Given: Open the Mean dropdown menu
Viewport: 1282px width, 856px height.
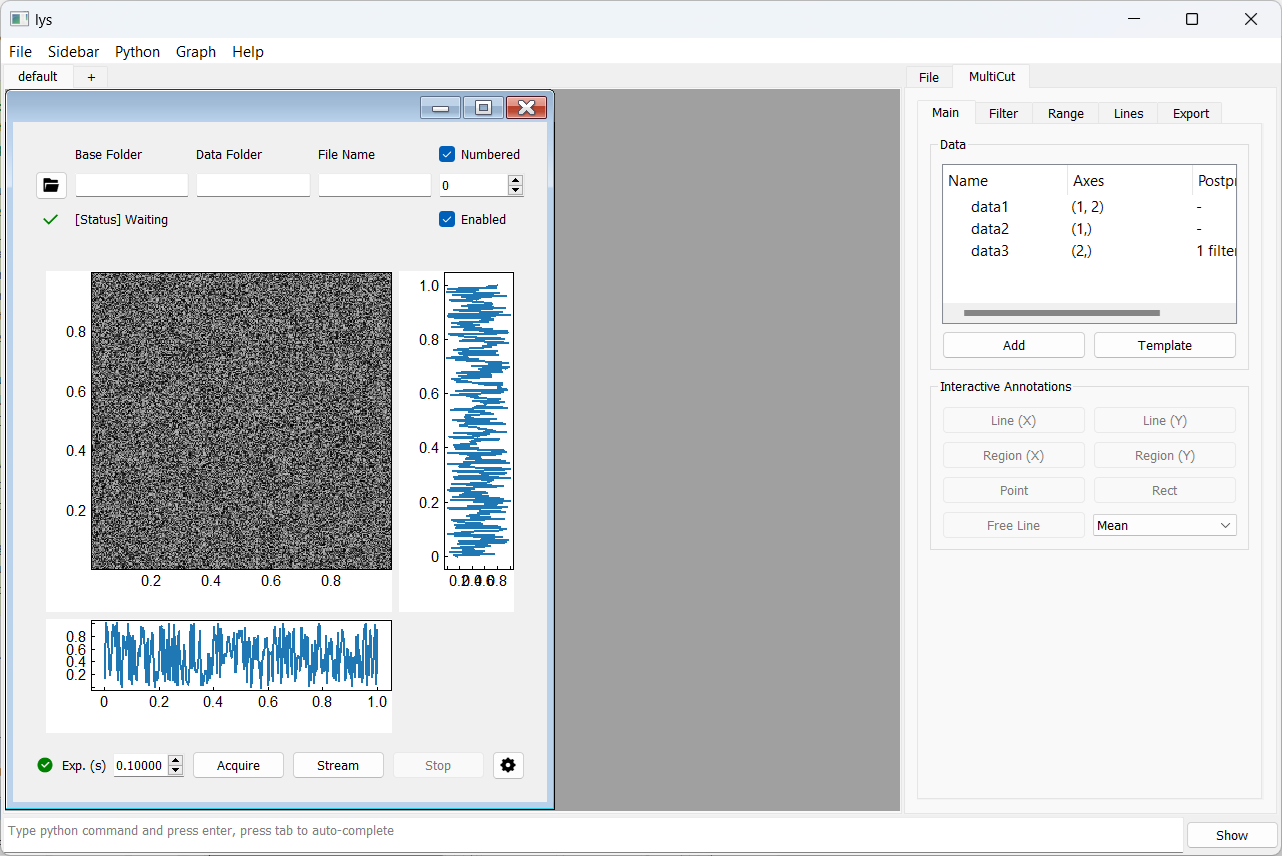Looking at the screenshot, I should point(1164,525).
